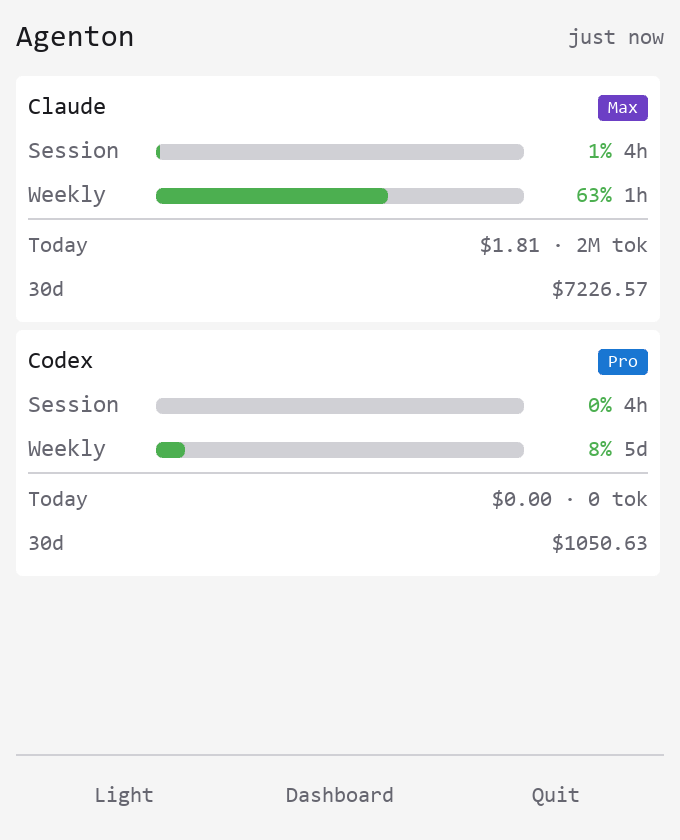Viewport: 680px width, 840px height.
Task: Click the Codex Pro plan badge
Action: click(622, 362)
